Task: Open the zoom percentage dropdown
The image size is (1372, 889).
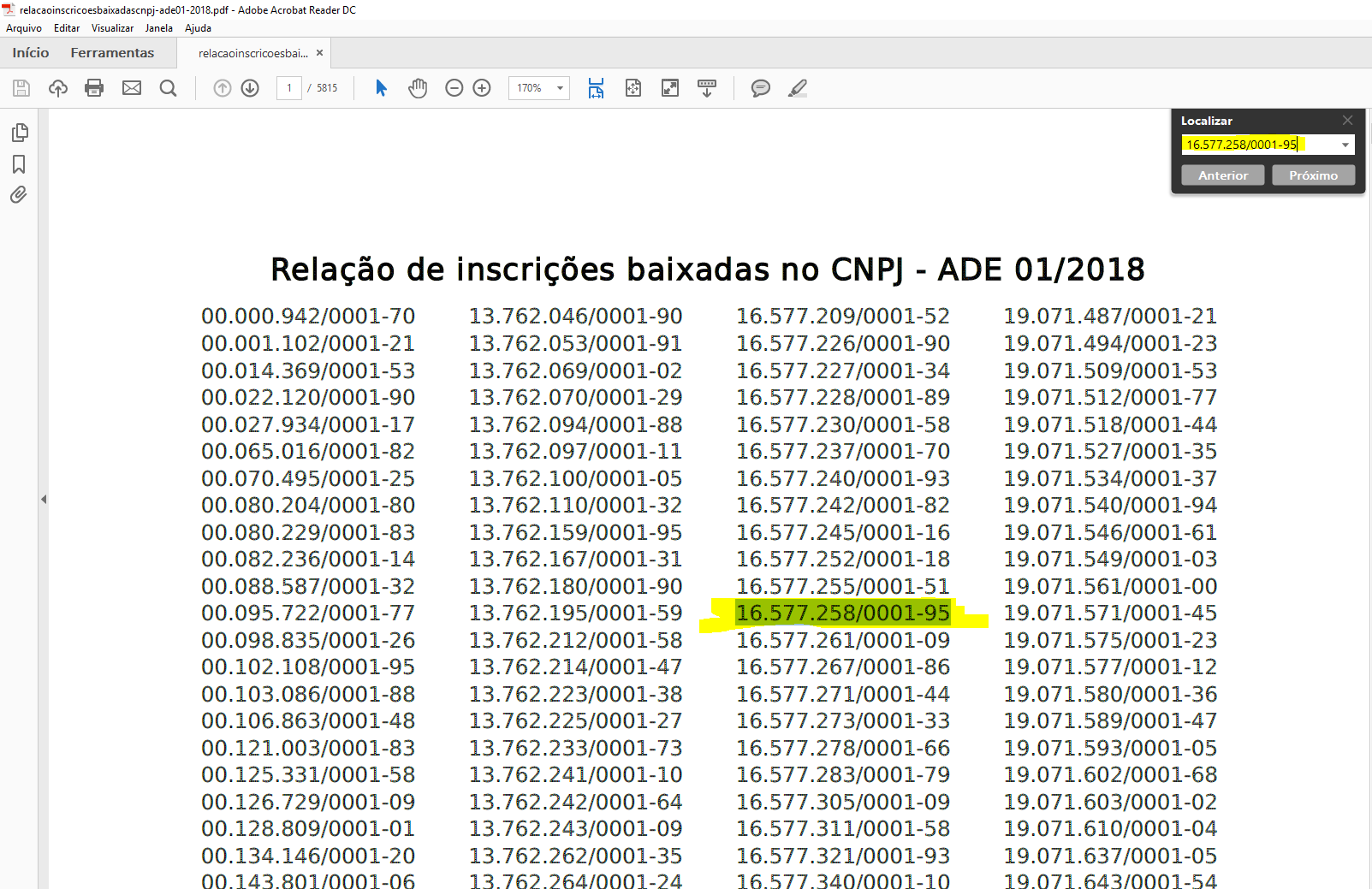Action: tap(559, 88)
